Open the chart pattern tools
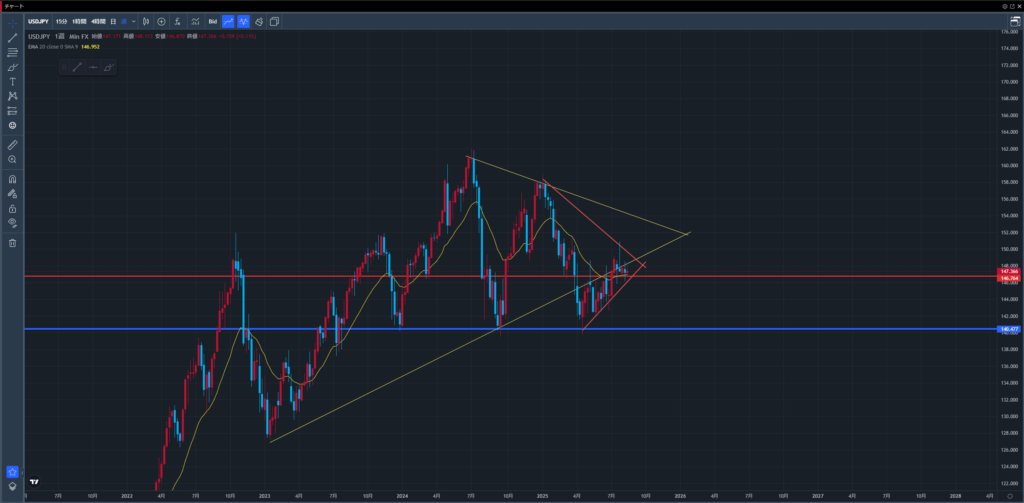The image size is (1024, 503). (12, 96)
